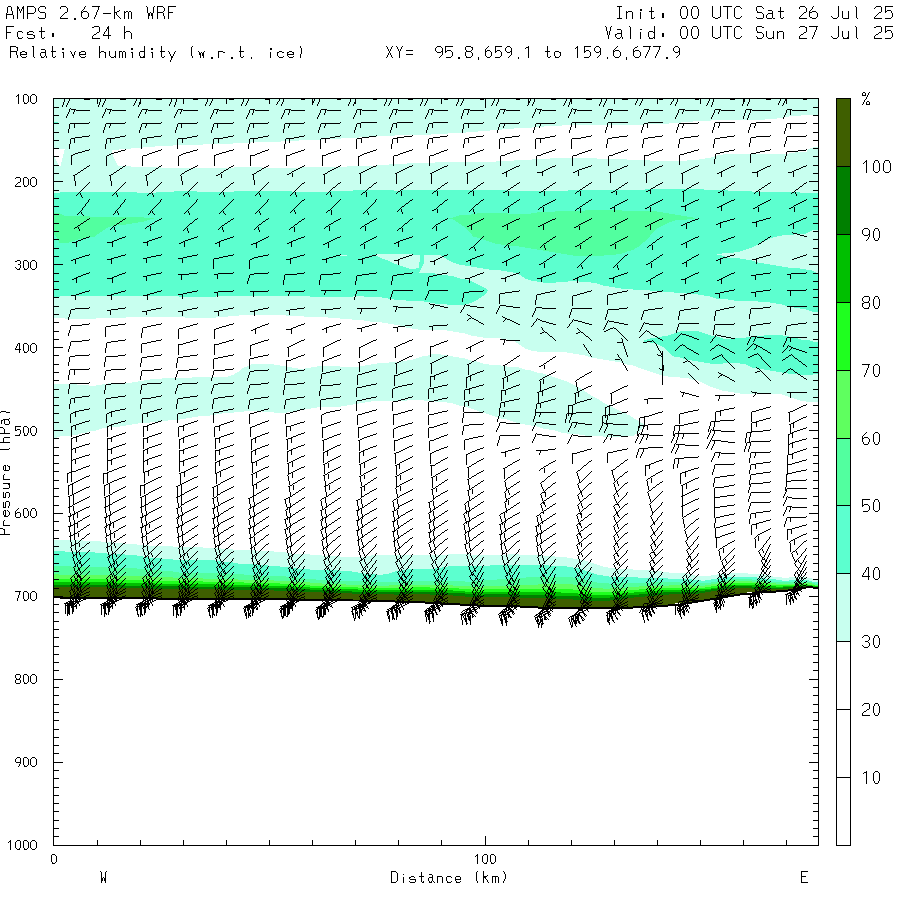Click the 'Init: 00 UTC Sat 26 Jul 25' text

(754, 13)
